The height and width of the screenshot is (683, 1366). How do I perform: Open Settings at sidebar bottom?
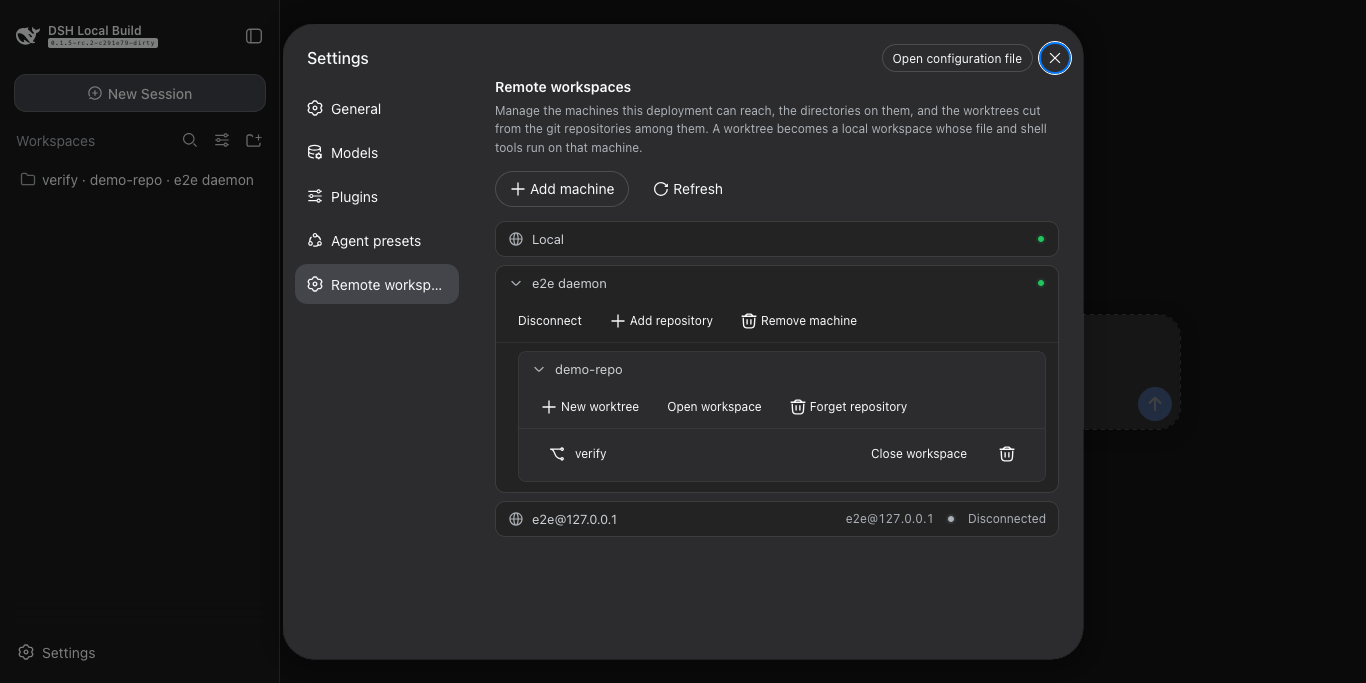[x=57, y=653]
